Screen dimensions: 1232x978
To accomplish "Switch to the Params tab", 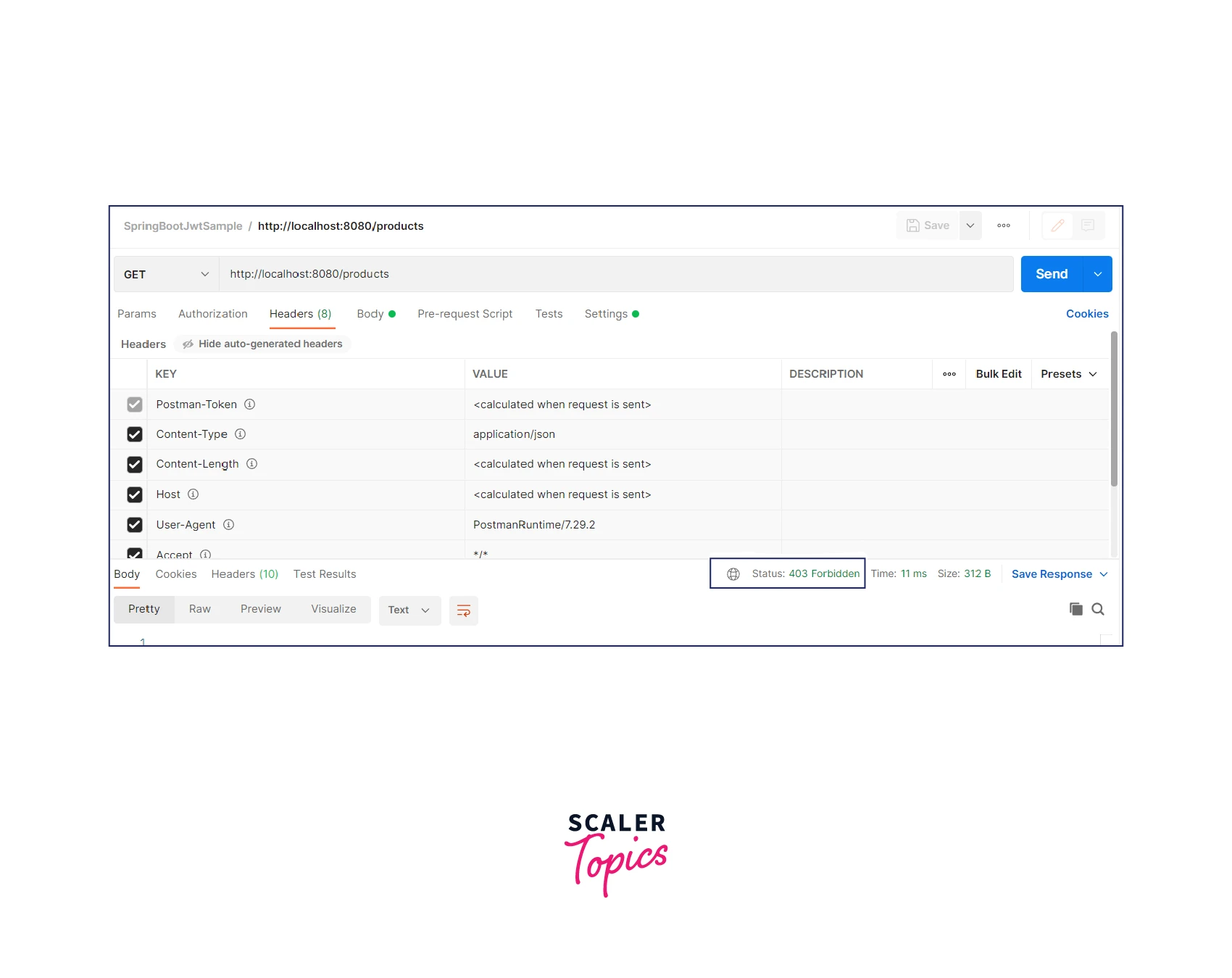I will tap(137, 314).
